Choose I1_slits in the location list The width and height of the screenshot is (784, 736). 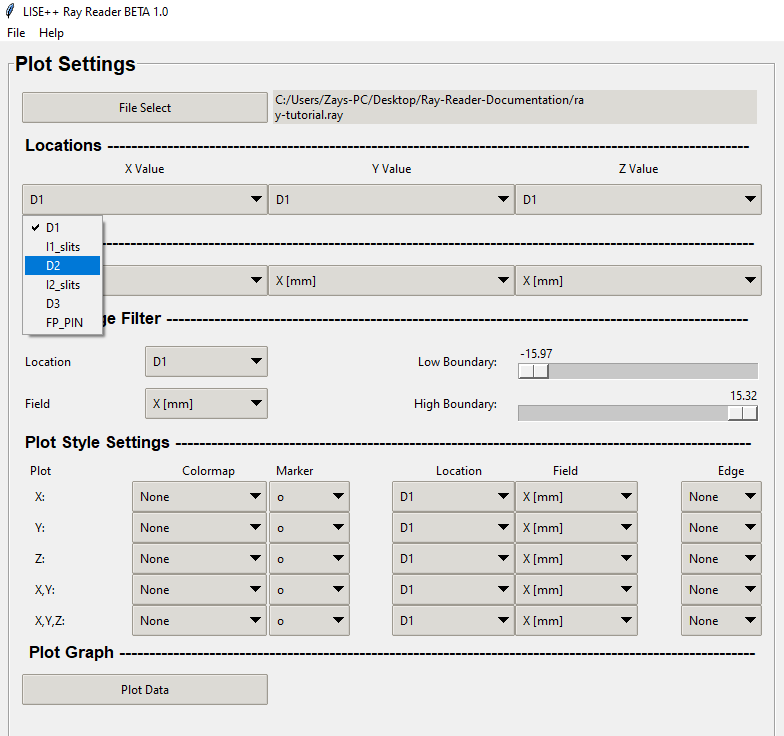tap(62, 246)
